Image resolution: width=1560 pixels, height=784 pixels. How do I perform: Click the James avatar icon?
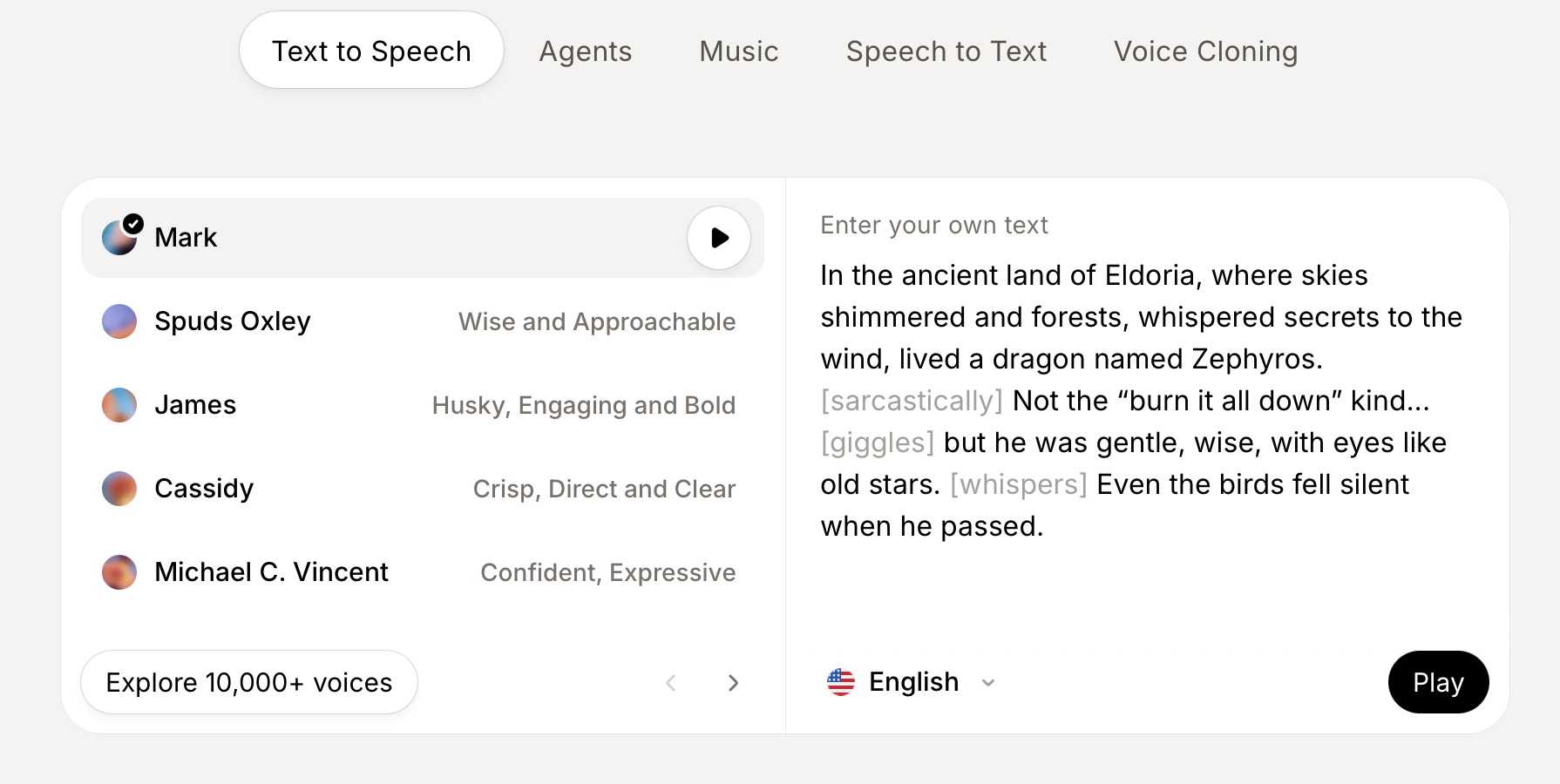pyautogui.click(x=119, y=405)
